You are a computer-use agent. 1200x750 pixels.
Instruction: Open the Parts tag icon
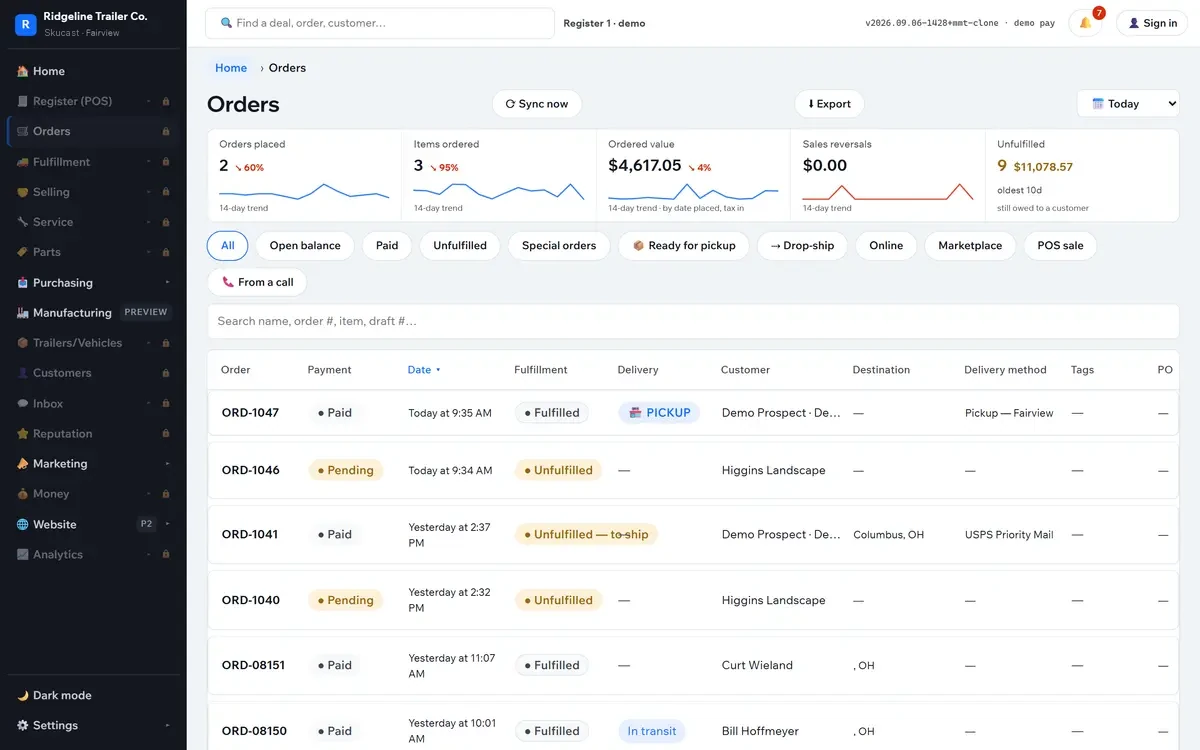point(22,252)
